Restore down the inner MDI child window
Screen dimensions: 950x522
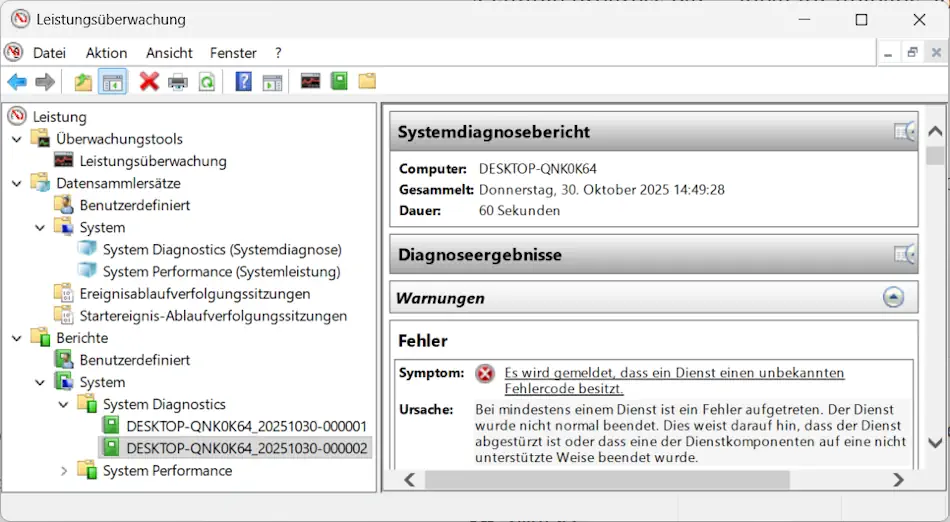pos(912,53)
